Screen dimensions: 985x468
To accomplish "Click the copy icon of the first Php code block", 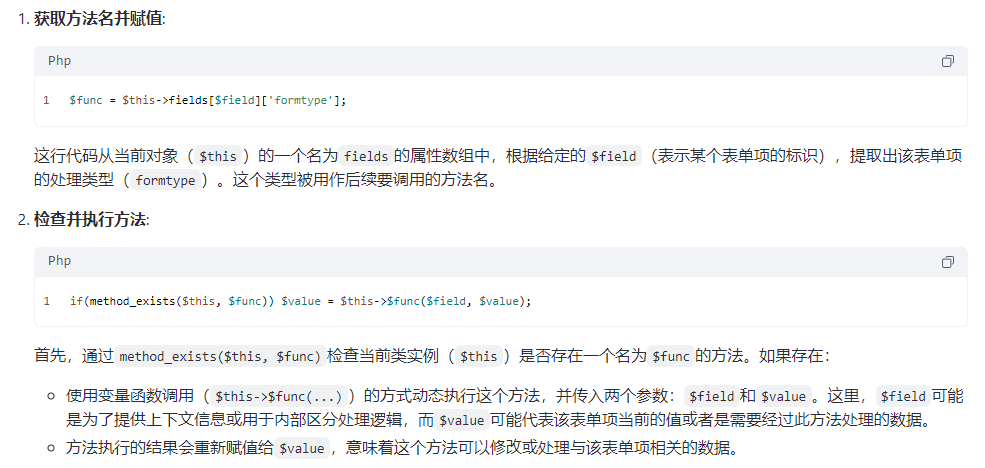I will click(x=947, y=62).
